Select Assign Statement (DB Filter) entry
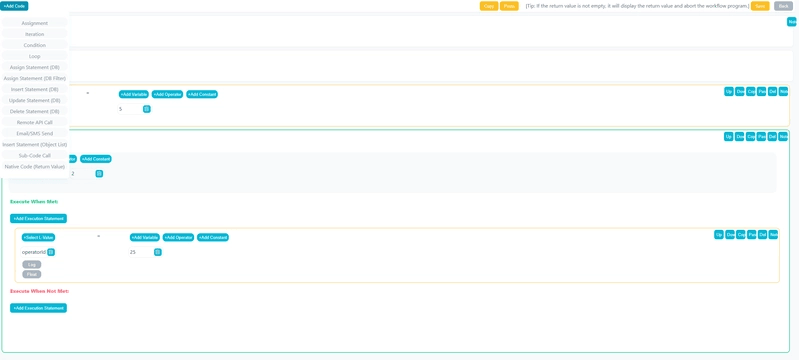This screenshot has height=360, width=799. [x=35, y=79]
